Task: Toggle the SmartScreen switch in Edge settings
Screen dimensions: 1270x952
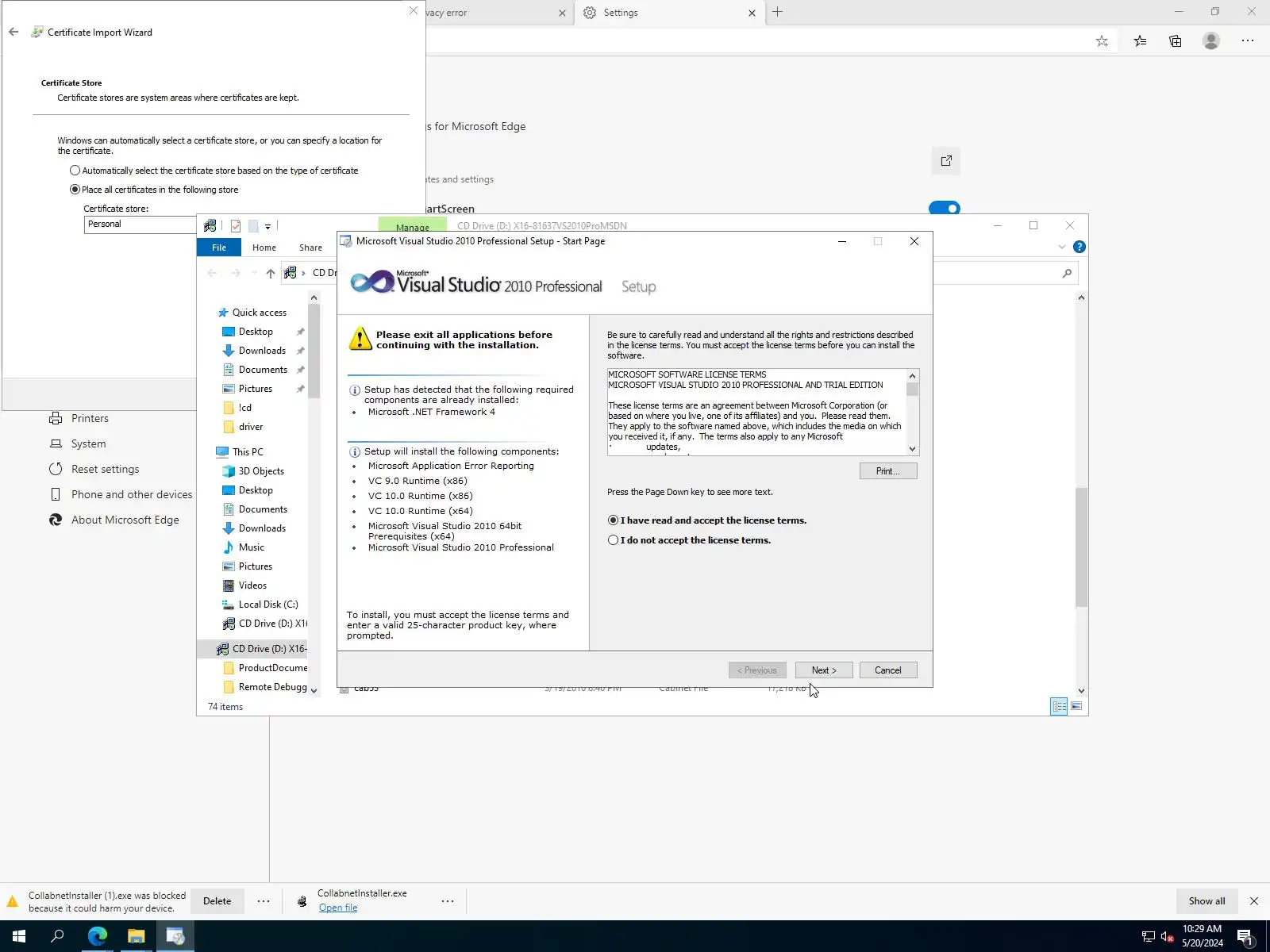Action: (945, 209)
